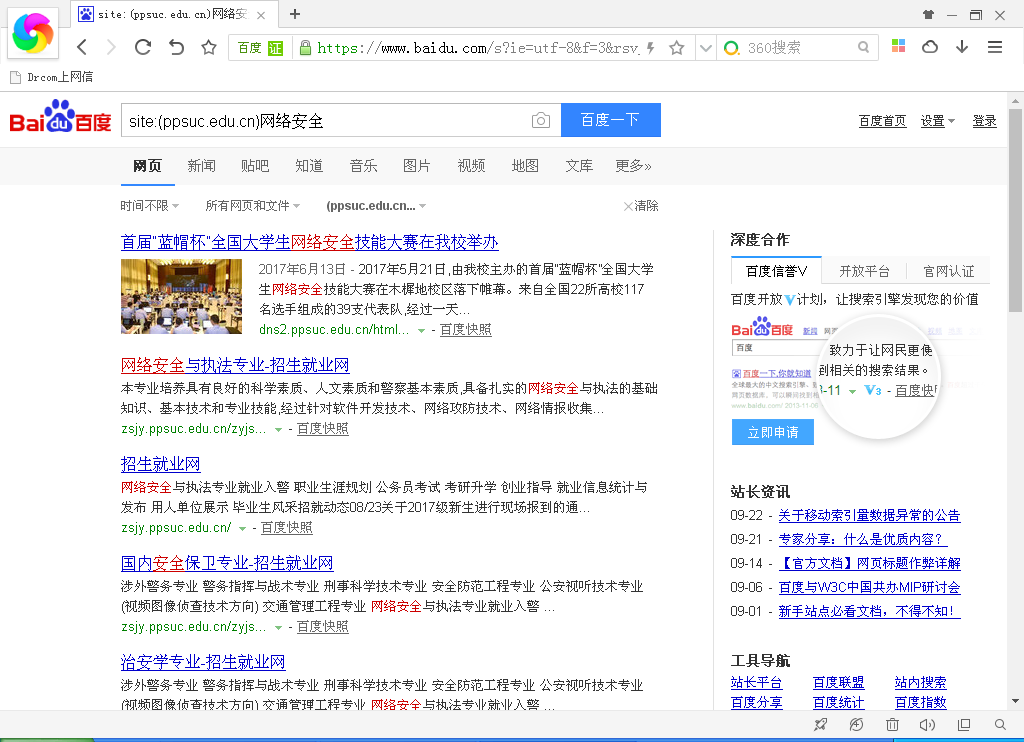
Task: Click the 360 search magnifier icon
Action: coord(863,47)
